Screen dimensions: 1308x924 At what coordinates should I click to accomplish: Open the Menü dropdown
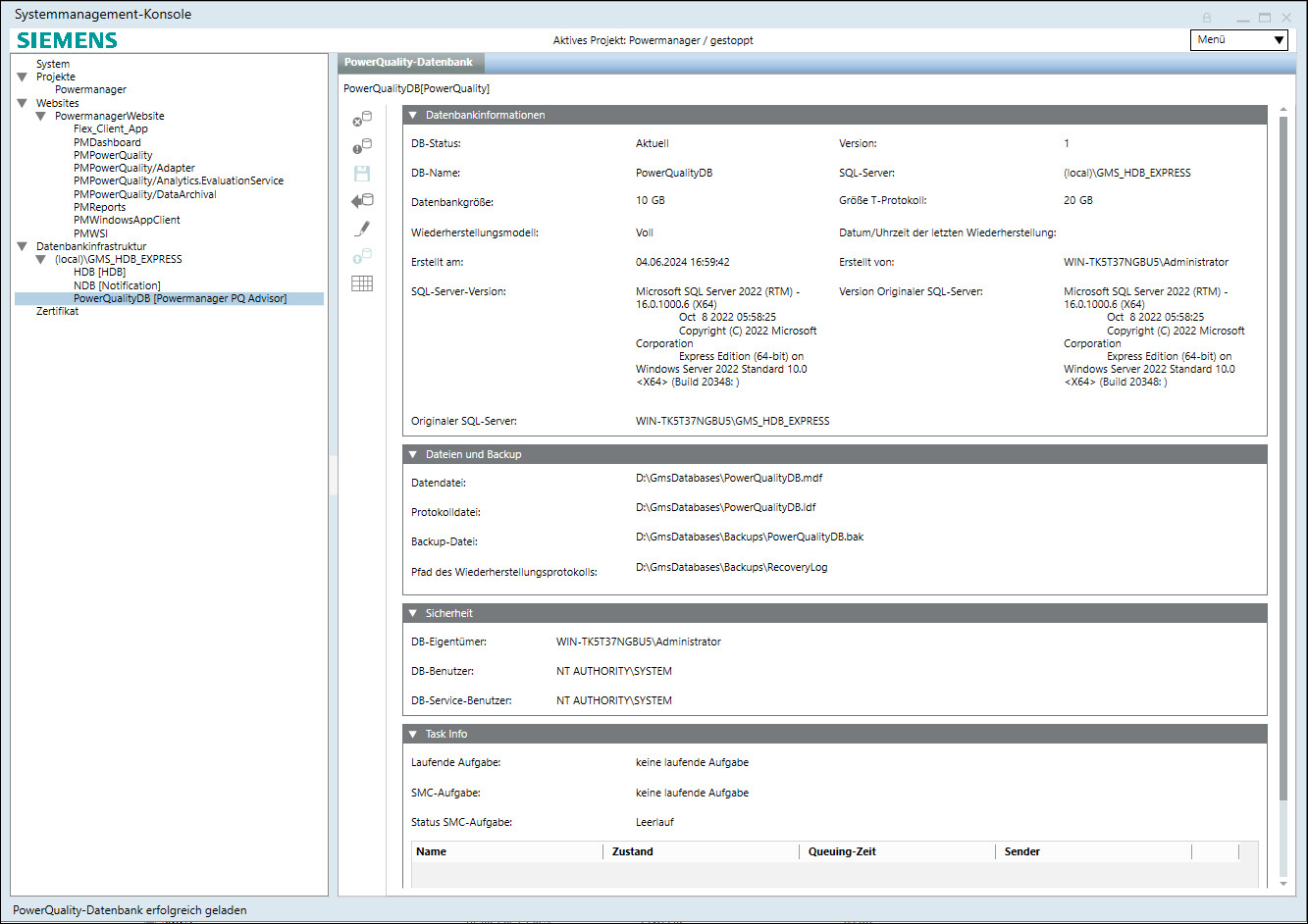(1239, 40)
